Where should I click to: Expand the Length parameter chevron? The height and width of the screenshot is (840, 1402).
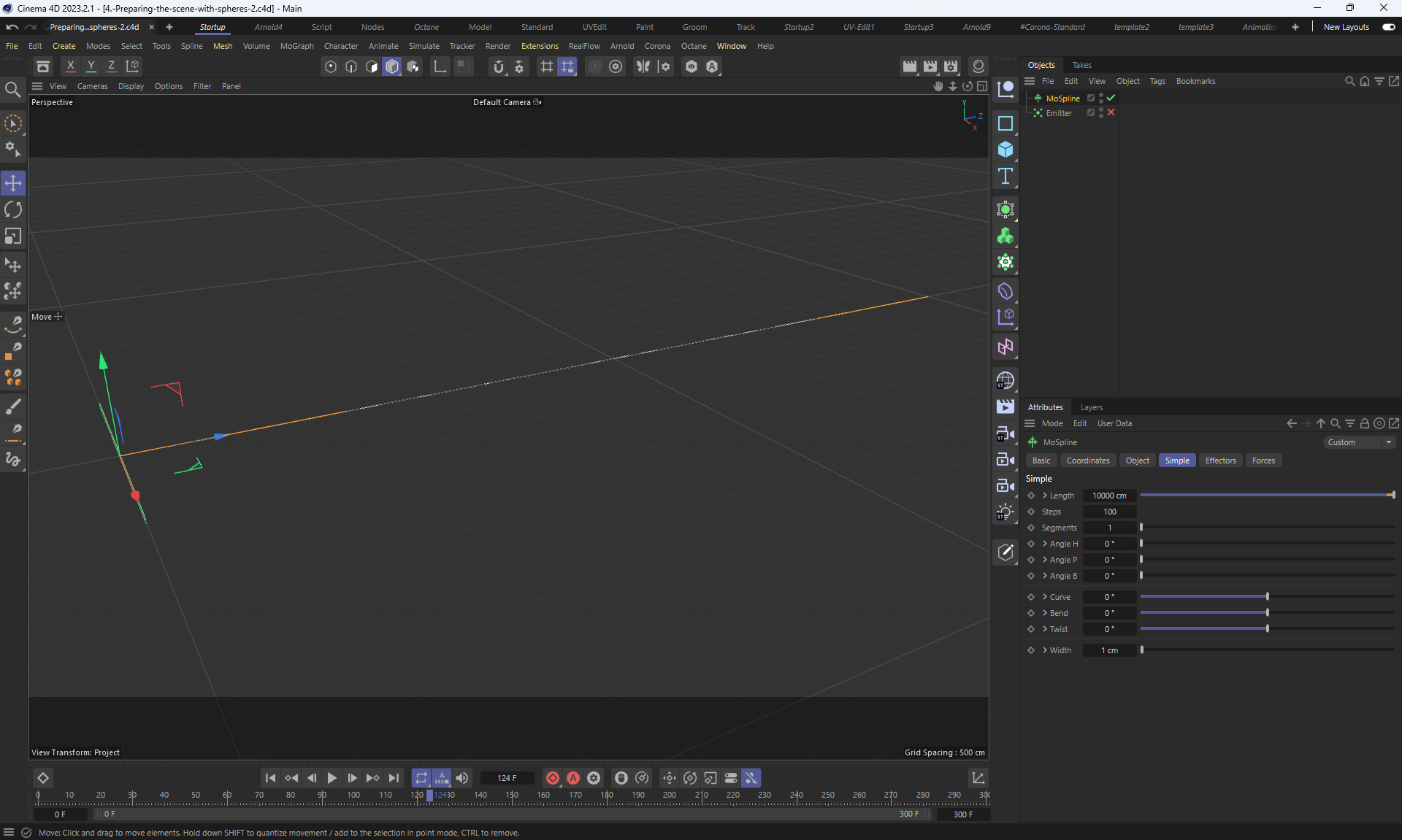pyautogui.click(x=1045, y=496)
